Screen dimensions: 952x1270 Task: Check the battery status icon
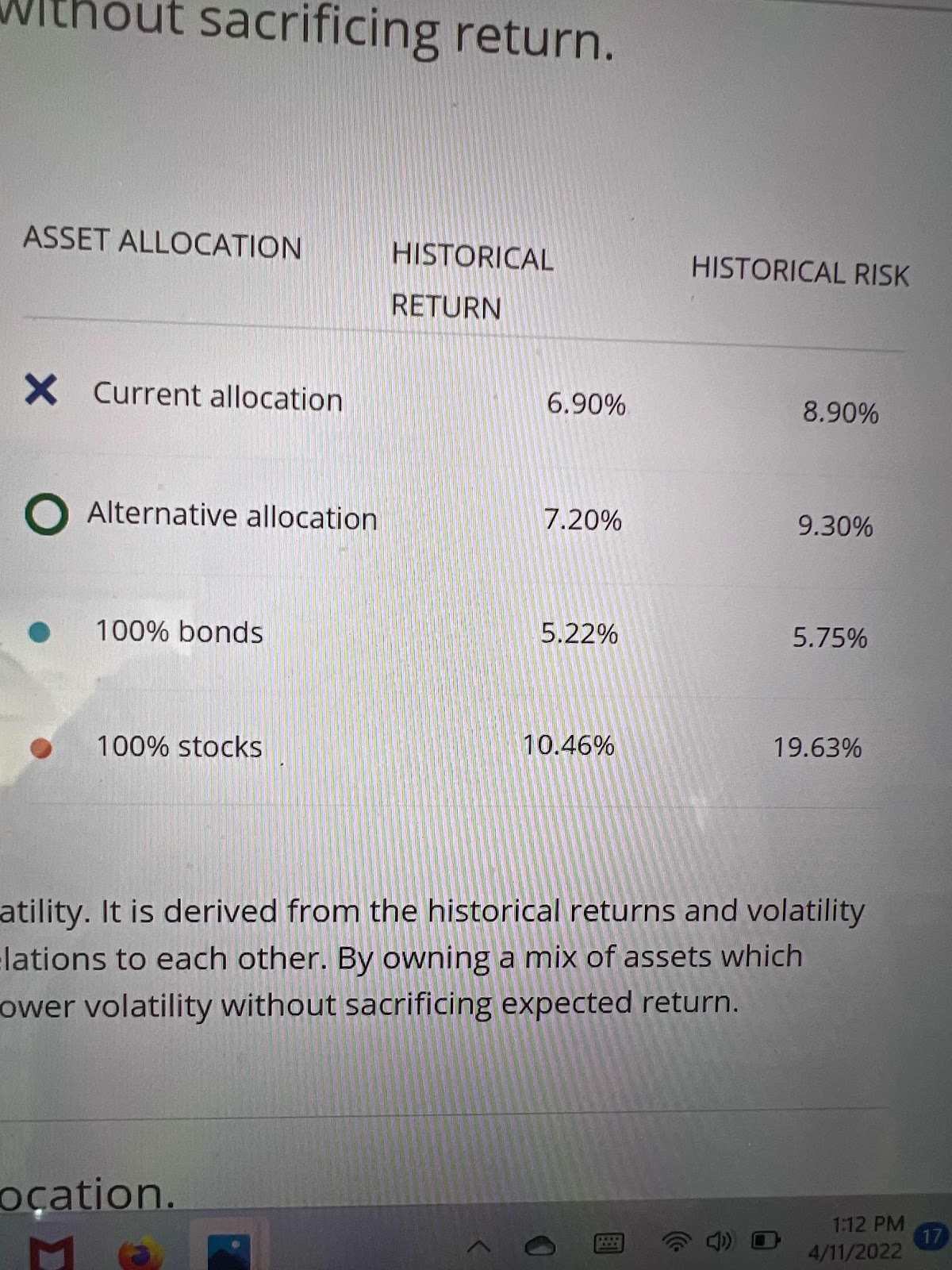[765, 1240]
